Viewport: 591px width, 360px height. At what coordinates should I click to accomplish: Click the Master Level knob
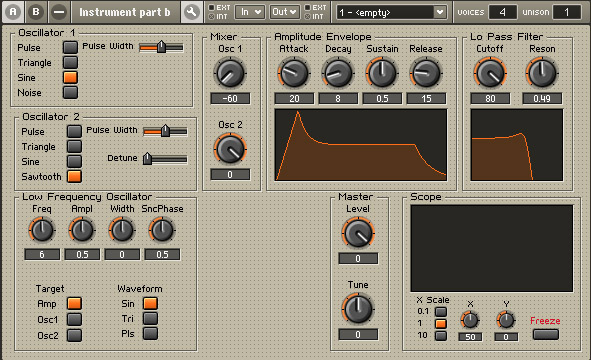tap(358, 233)
